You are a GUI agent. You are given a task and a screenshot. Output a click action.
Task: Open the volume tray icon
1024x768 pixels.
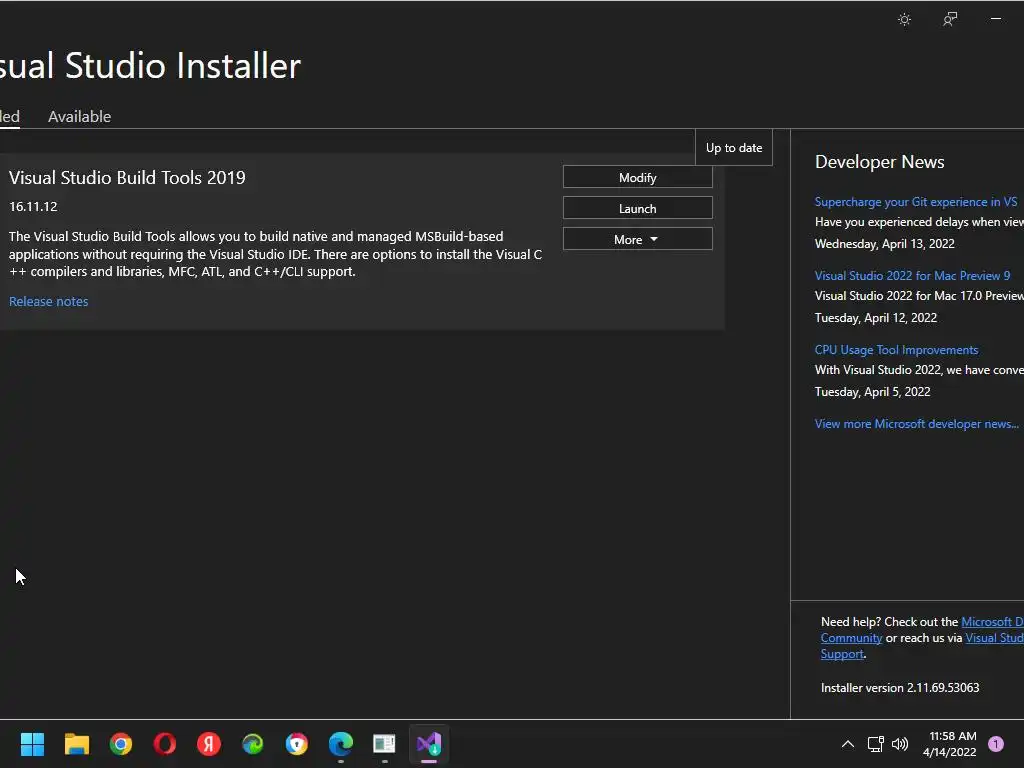pyautogui.click(x=900, y=744)
